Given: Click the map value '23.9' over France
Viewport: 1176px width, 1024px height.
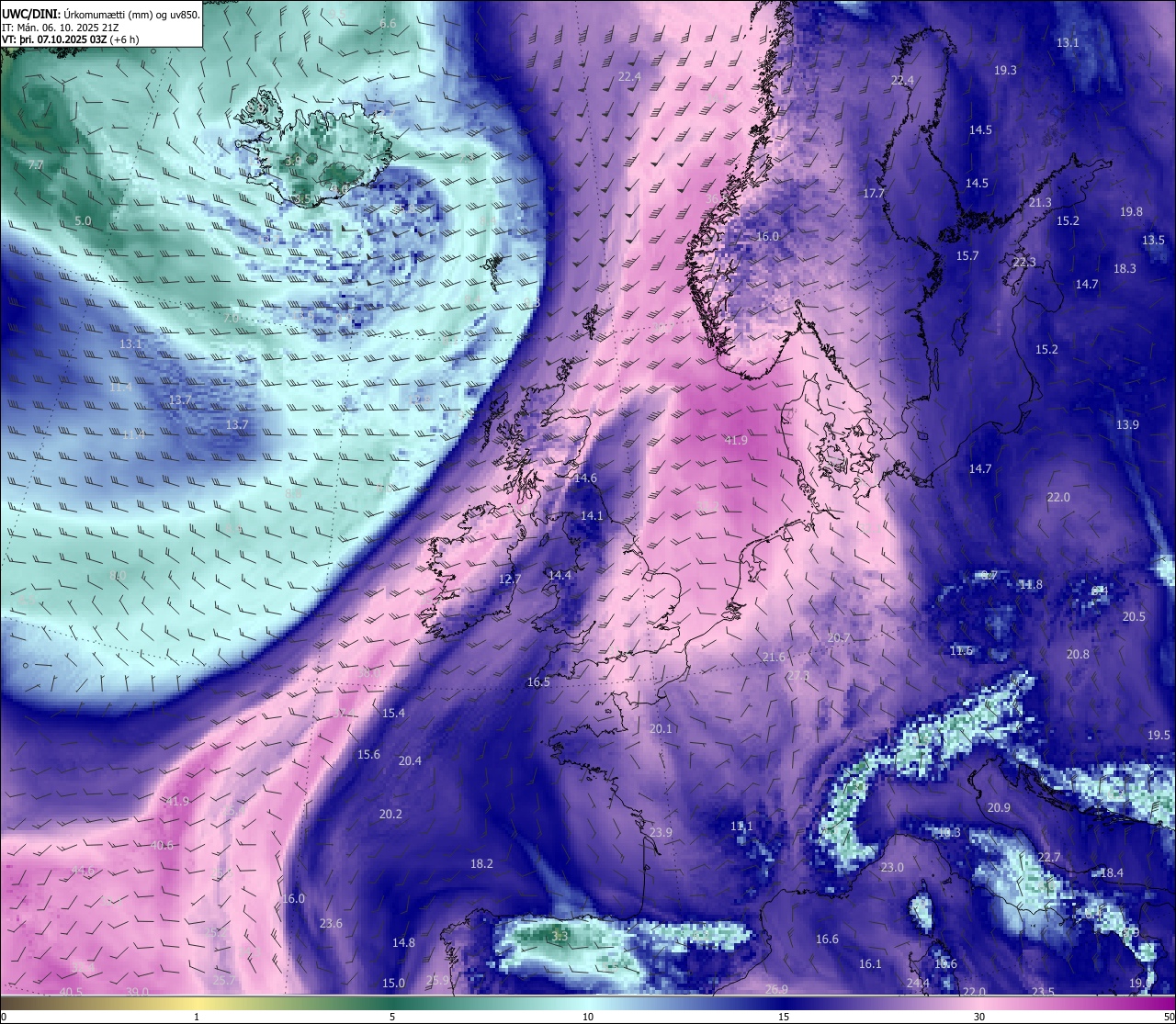Looking at the screenshot, I should point(661,833).
